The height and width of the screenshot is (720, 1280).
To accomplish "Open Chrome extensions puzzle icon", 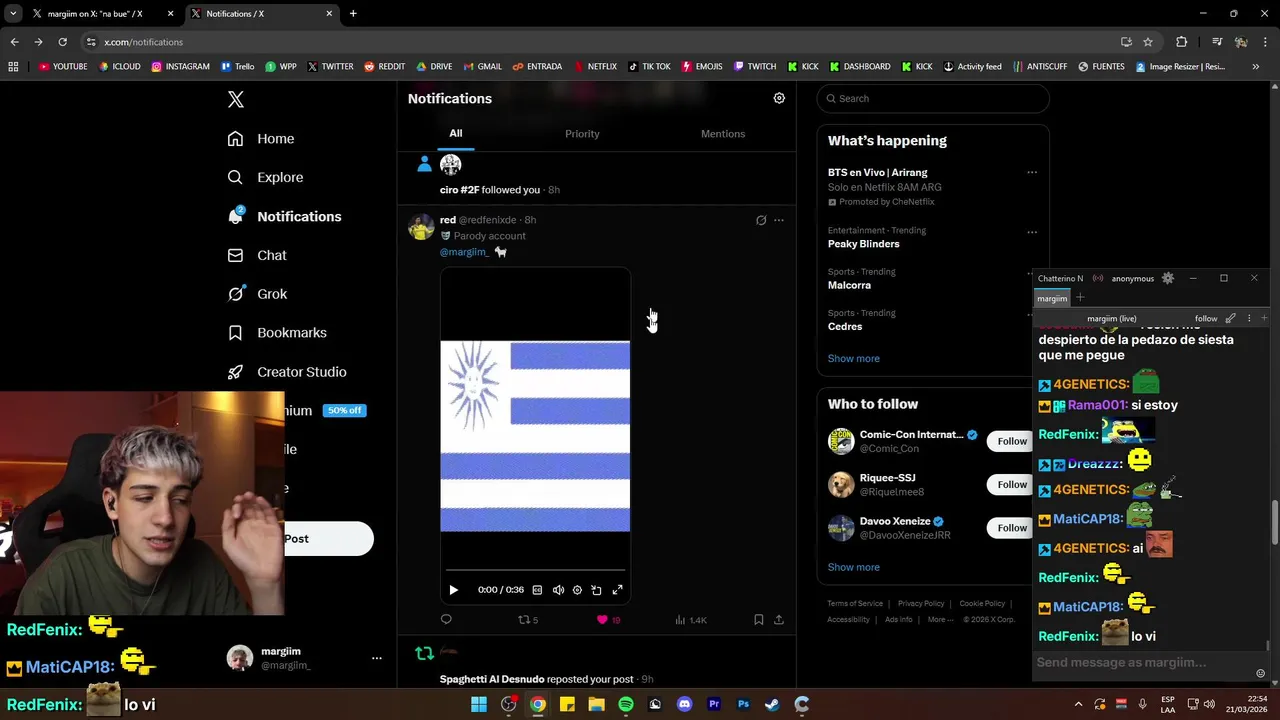I will 1181,42.
